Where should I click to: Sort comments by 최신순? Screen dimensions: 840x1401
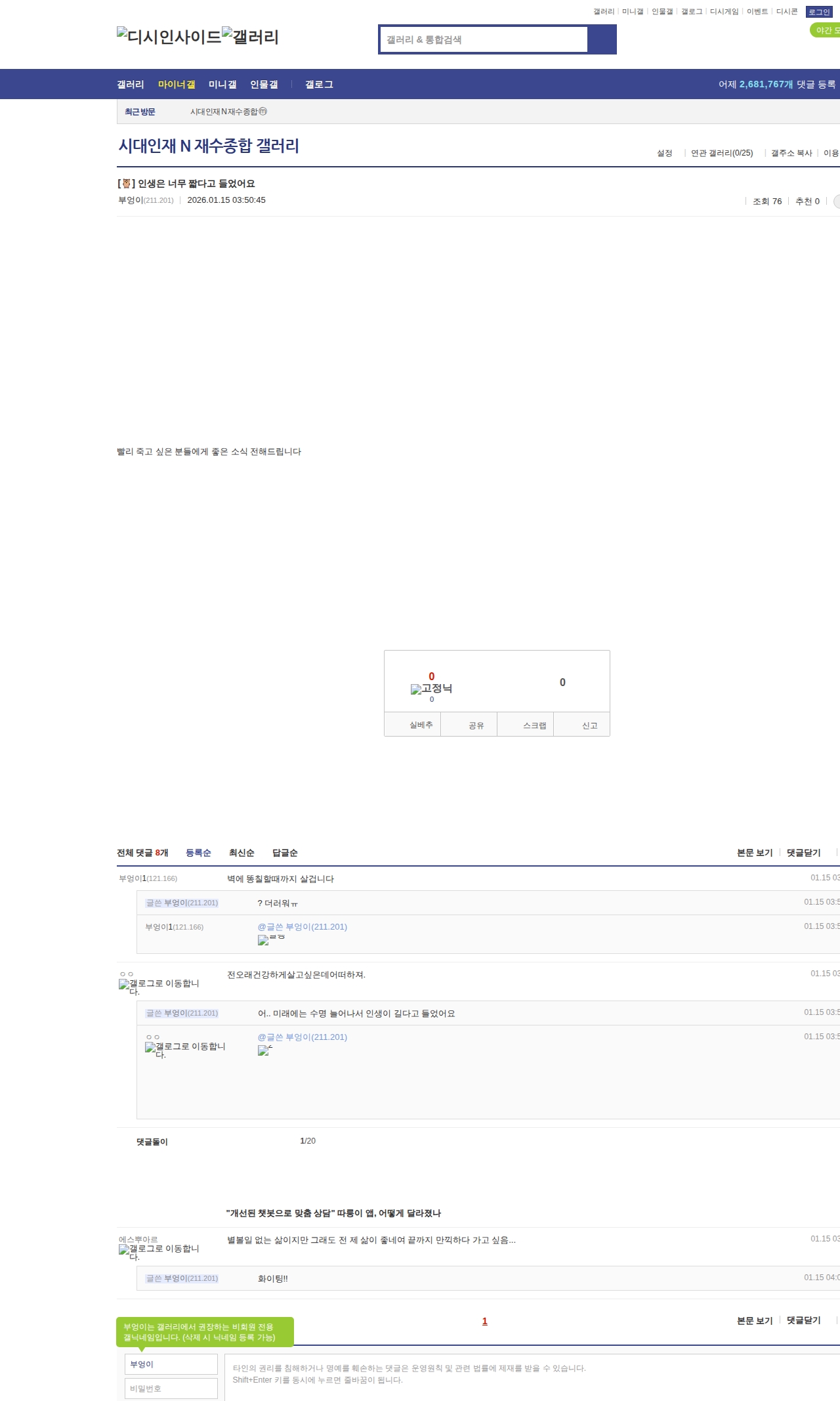click(241, 853)
